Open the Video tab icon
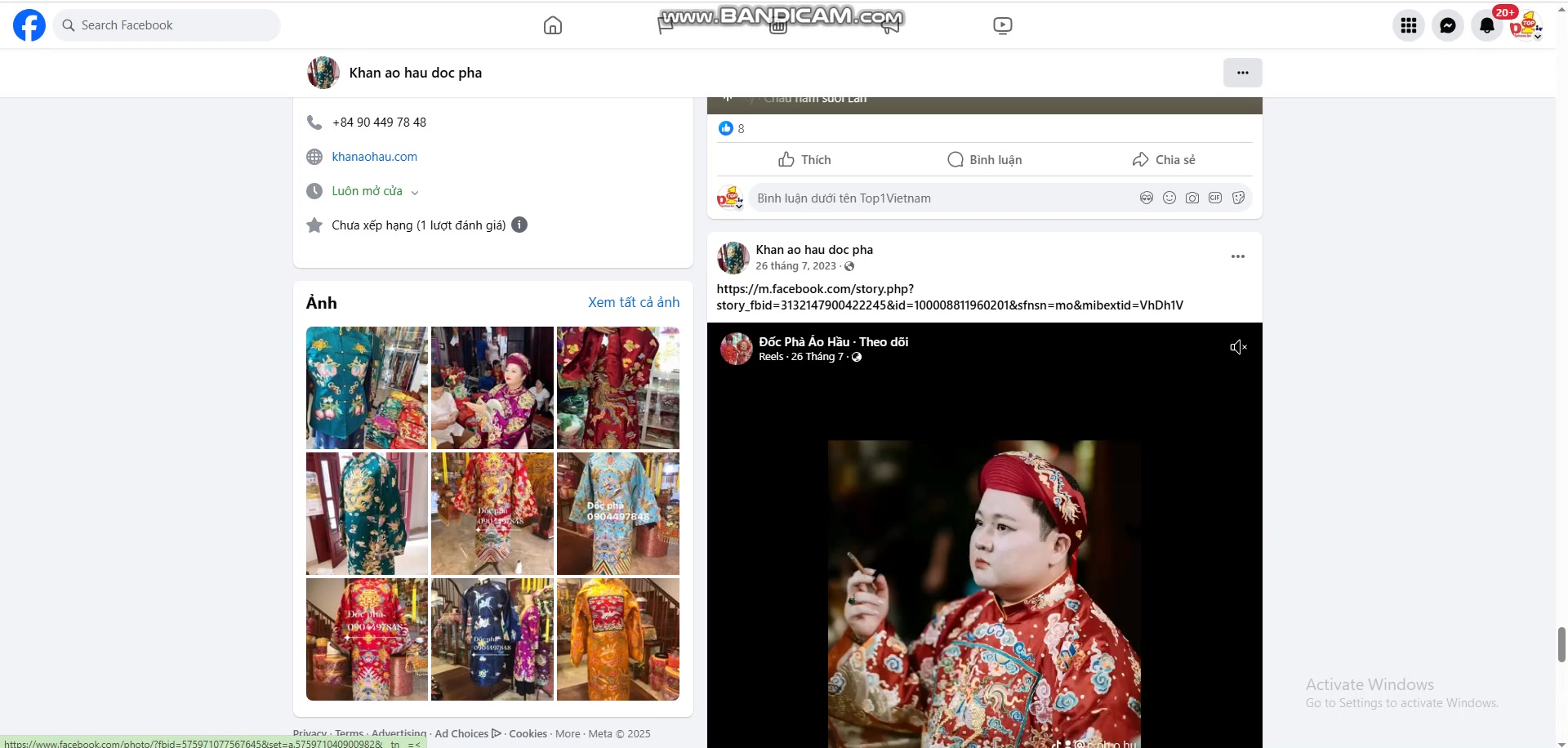 point(1002,25)
